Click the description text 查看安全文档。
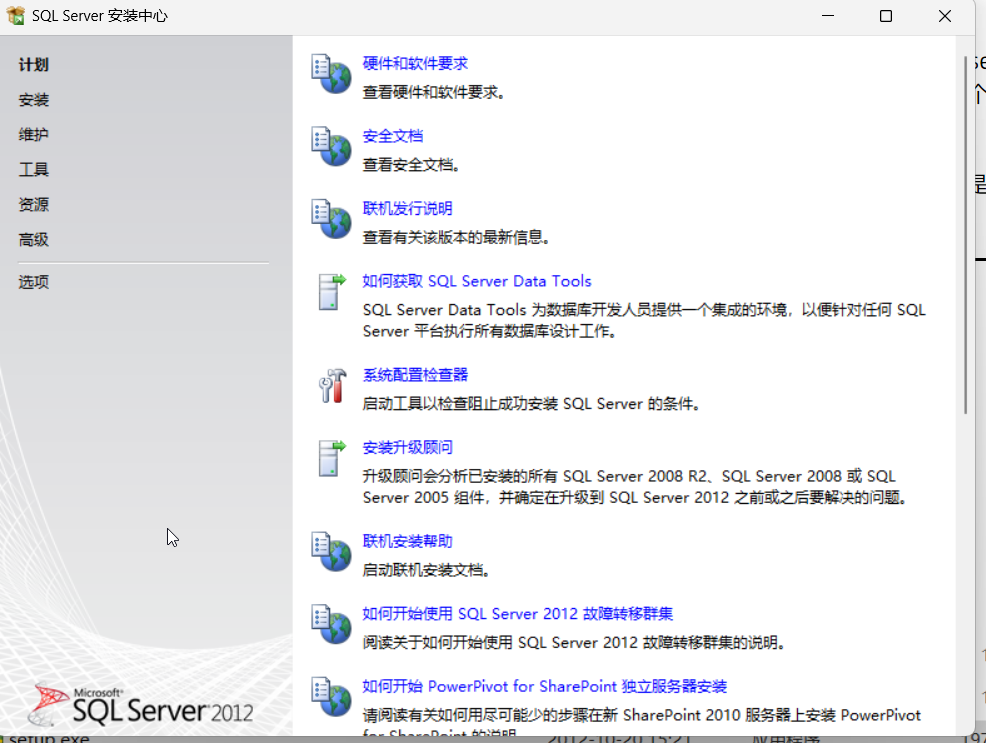 pyautogui.click(x=412, y=165)
